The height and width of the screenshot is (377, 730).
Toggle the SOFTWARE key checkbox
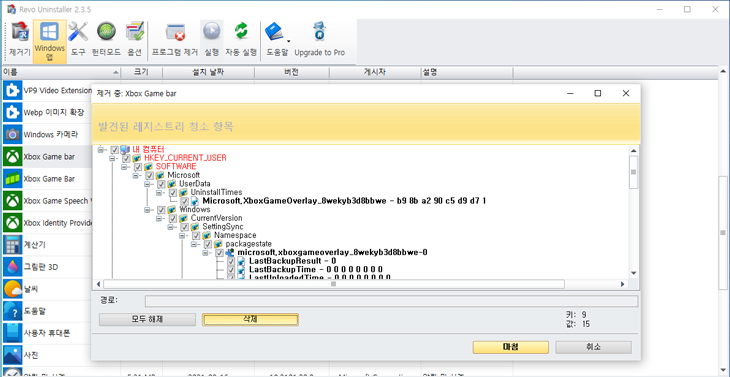138,167
